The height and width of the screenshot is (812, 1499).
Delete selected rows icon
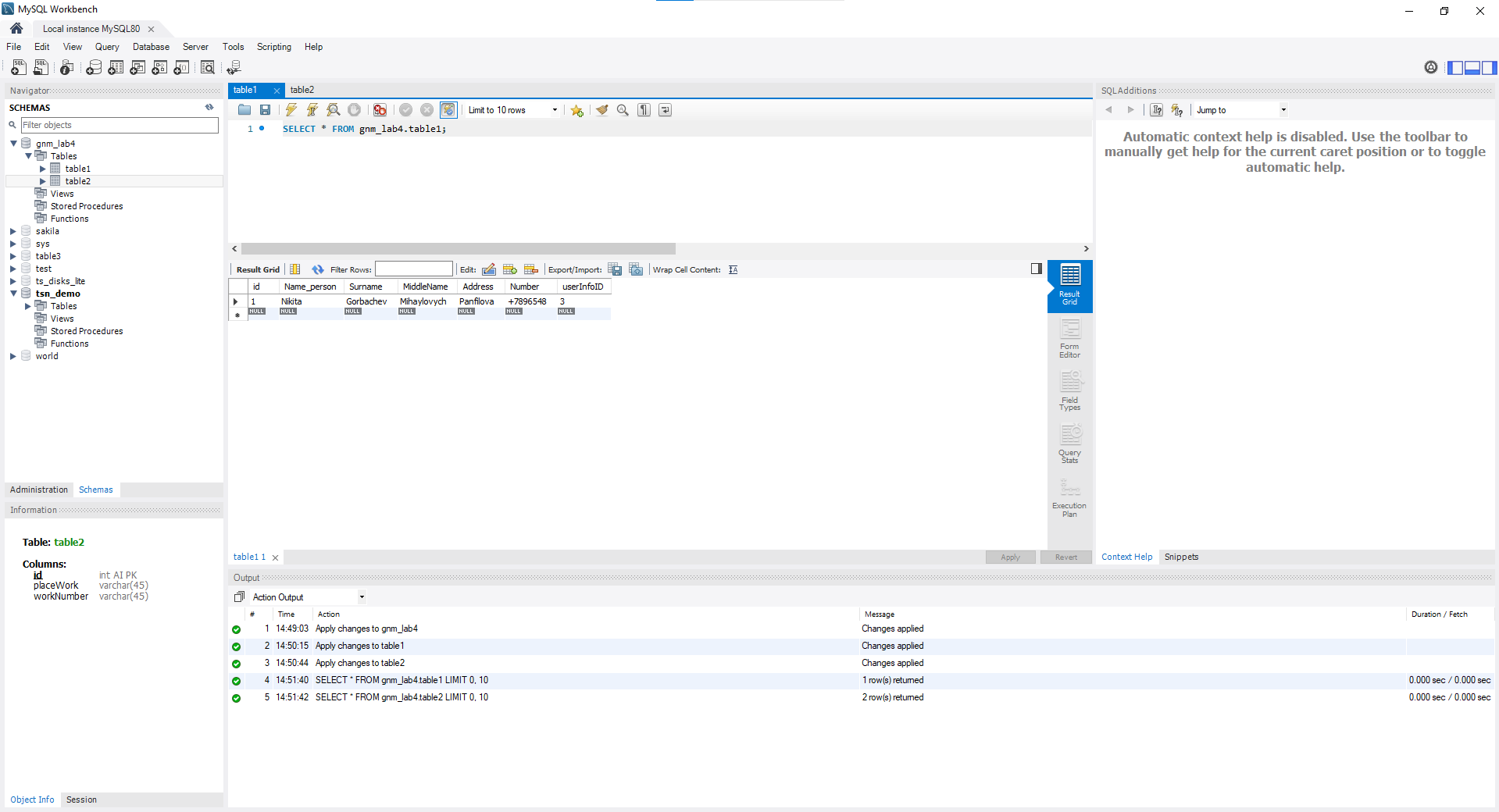click(x=531, y=269)
